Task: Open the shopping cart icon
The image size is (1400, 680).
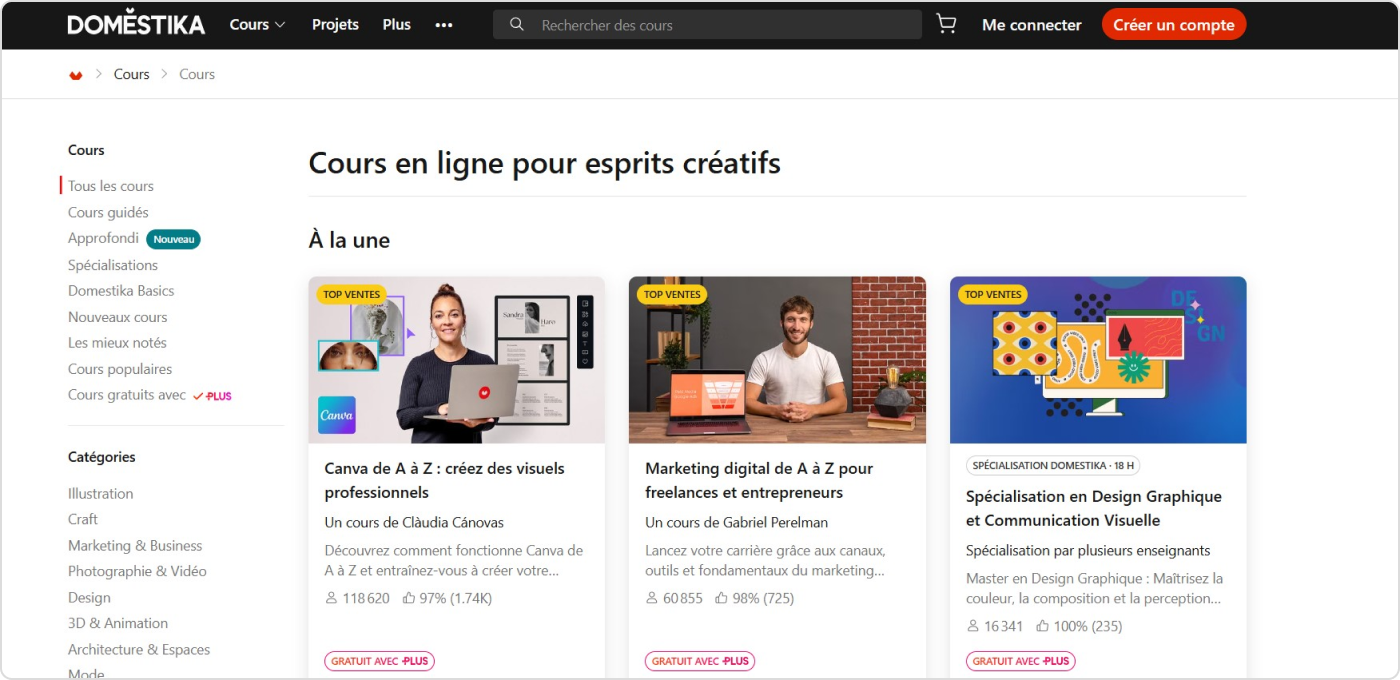Action: [946, 24]
